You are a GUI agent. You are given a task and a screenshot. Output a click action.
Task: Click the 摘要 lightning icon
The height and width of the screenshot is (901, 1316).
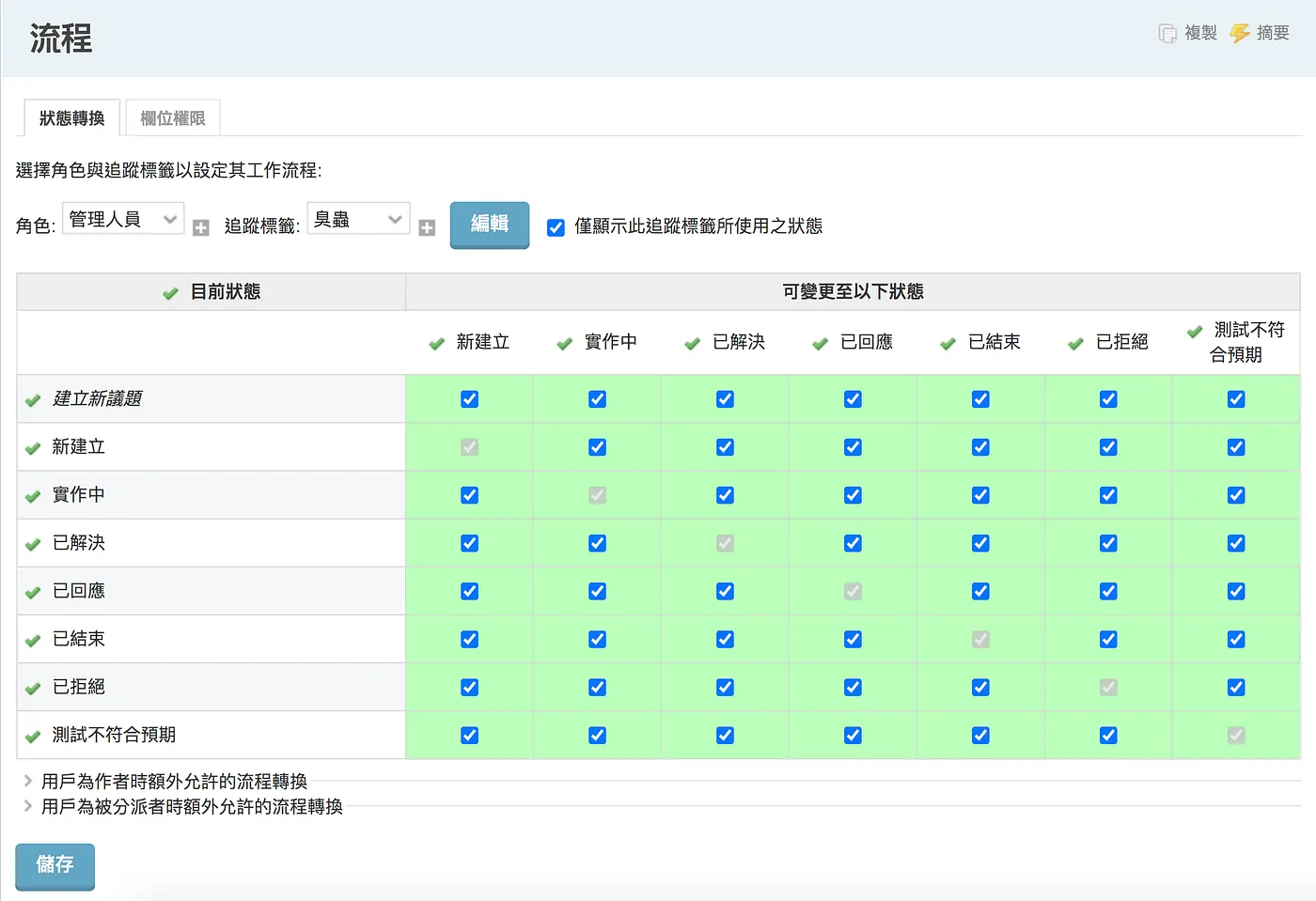[1240, 34]
